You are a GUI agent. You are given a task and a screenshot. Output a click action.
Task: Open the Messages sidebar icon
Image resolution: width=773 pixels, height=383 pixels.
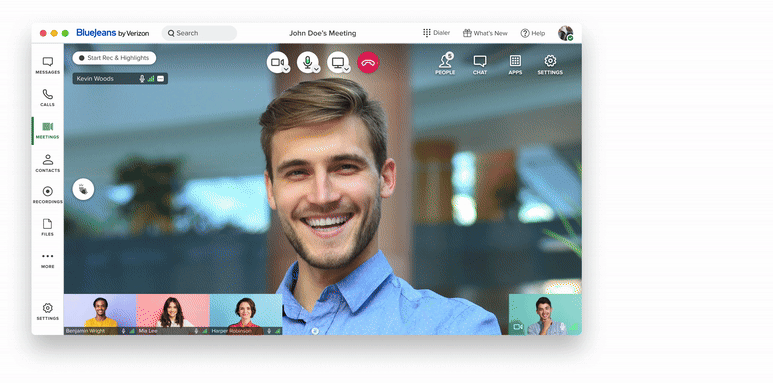coord(47,65)
